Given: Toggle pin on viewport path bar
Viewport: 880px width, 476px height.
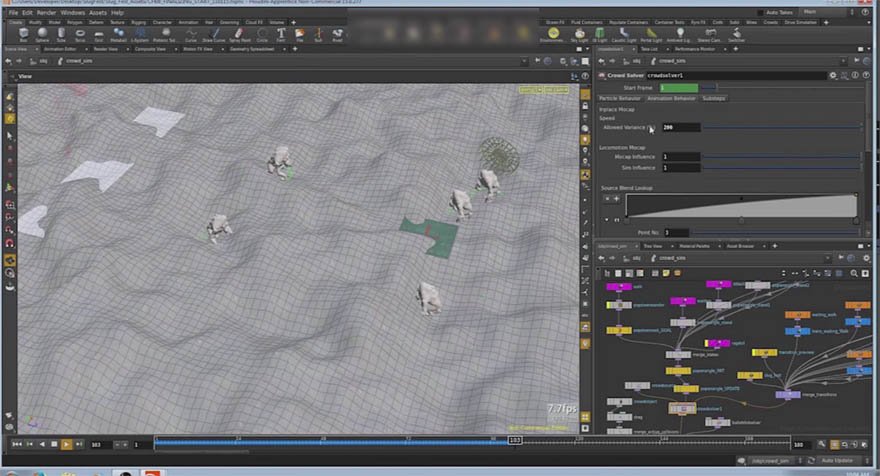Looking at the screenshot, I should [538, 61].
